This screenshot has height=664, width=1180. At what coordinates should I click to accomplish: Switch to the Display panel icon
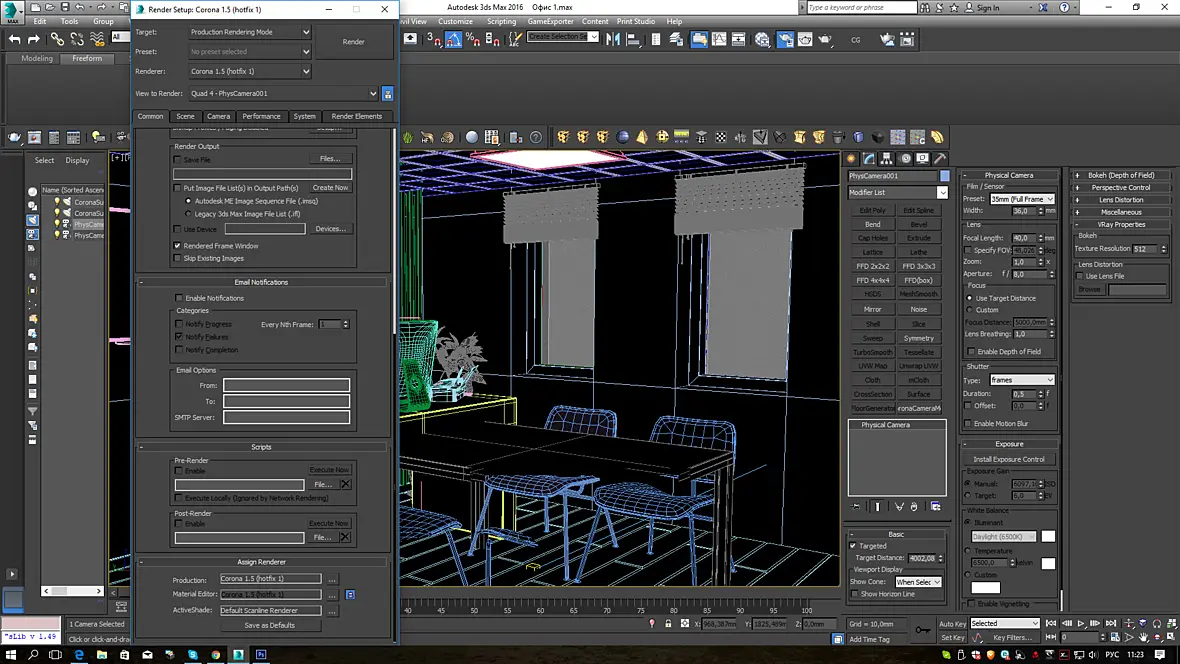[923, 159]
